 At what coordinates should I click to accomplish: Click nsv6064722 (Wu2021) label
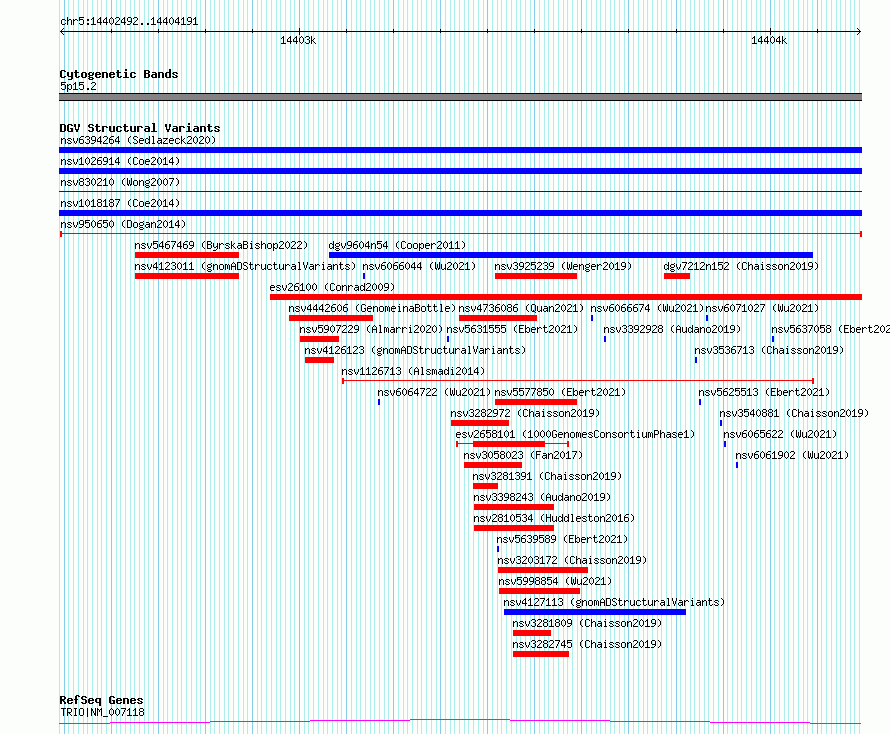(434, 392)
